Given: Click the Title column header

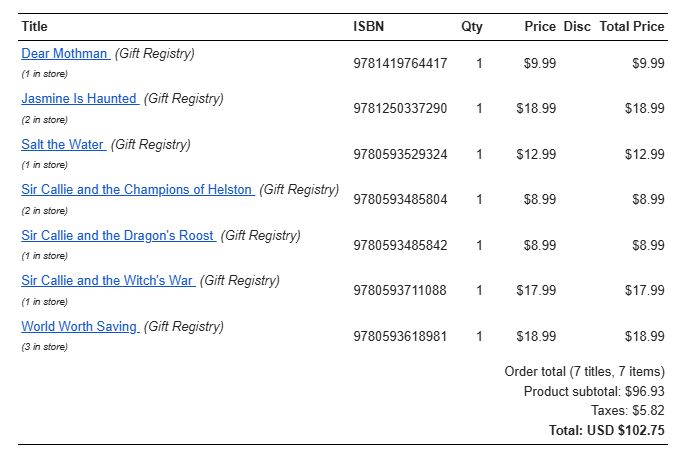Looking at the screenshot, I should [34, 27].
